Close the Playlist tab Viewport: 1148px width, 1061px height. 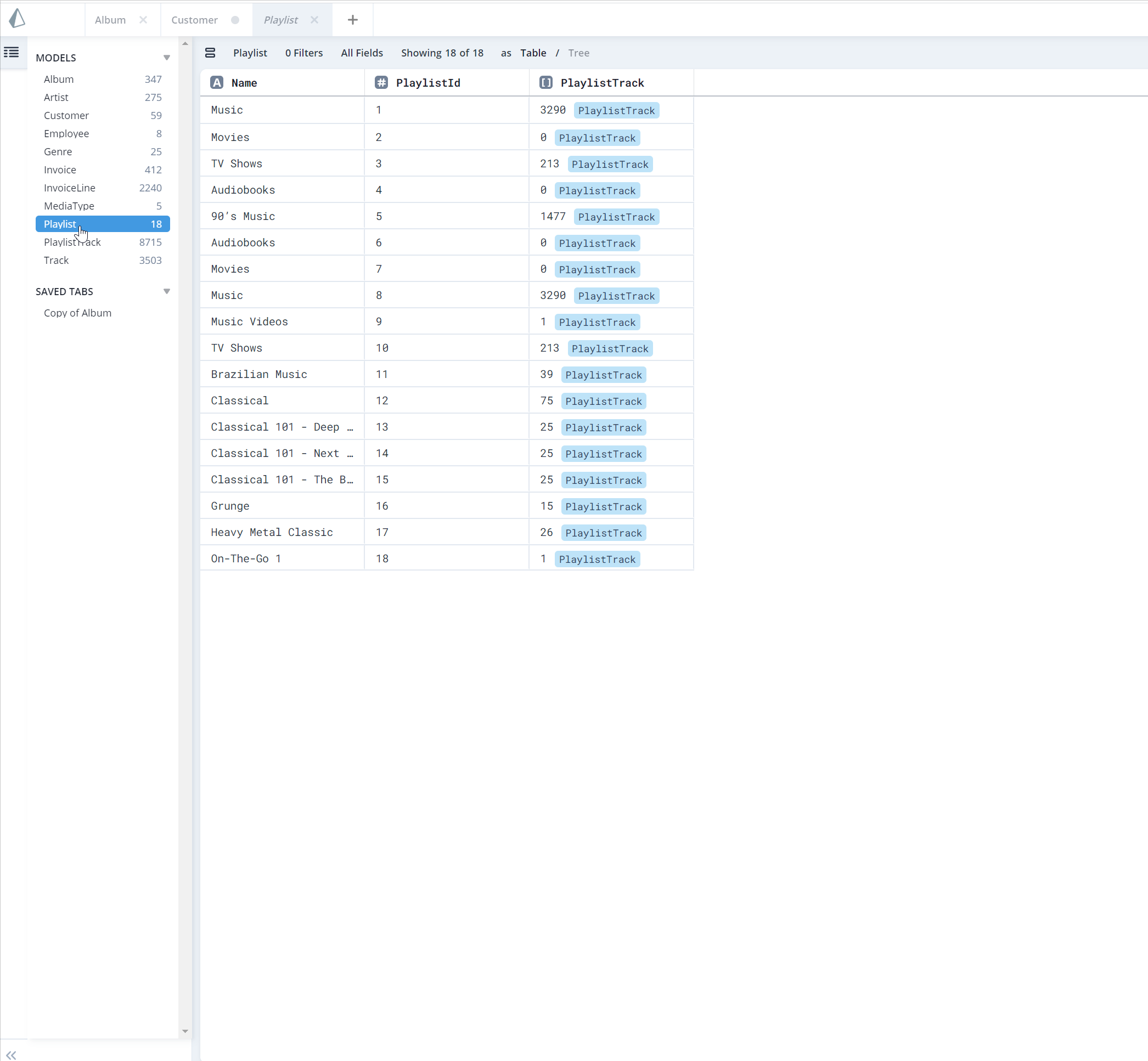coord(314,20)
